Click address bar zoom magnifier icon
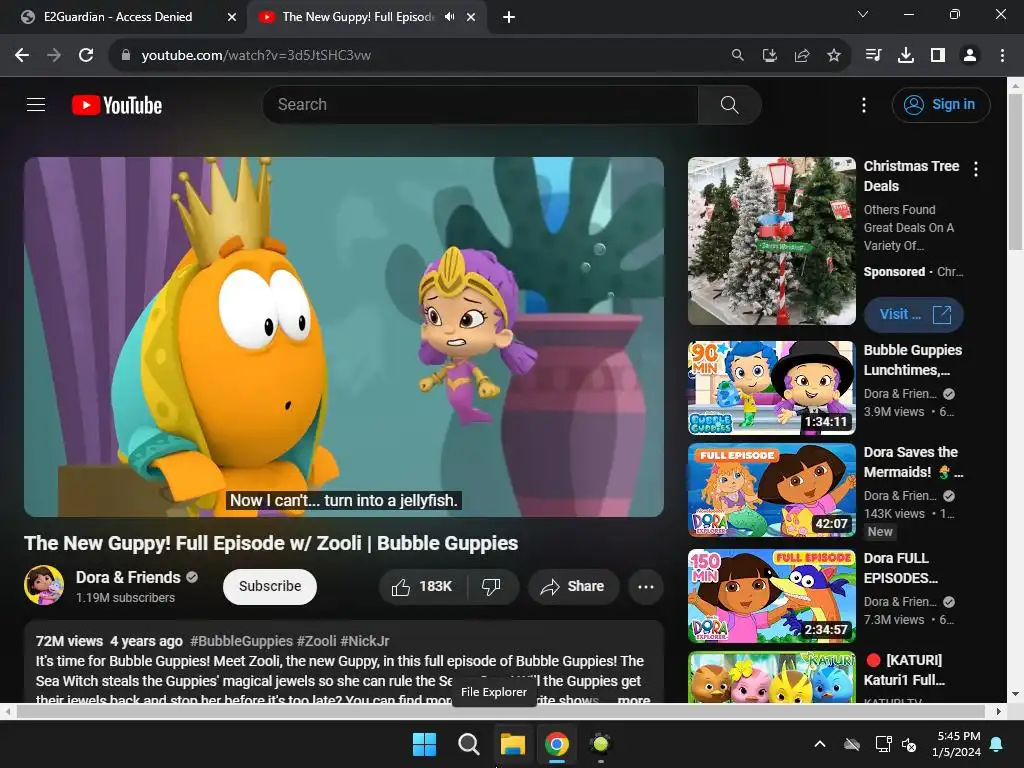 (737, 56)
